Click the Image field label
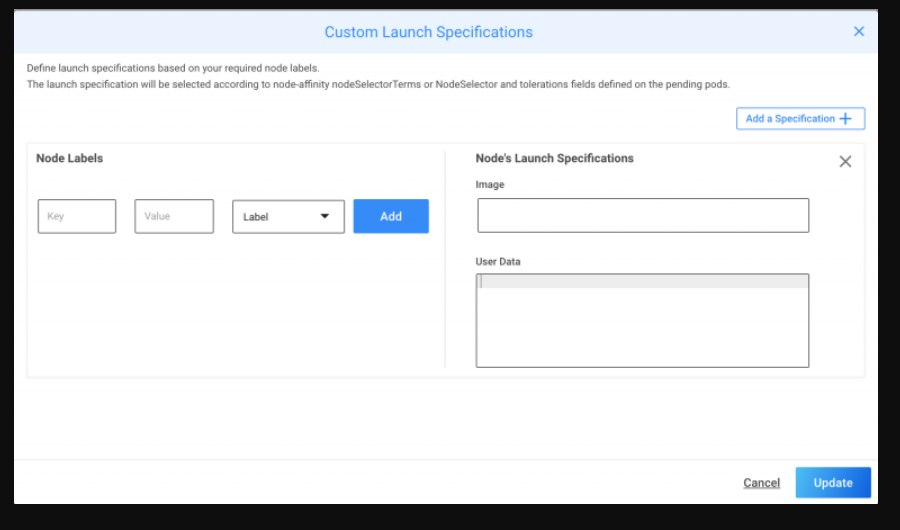This screenshot has height=530, width=900. click(x=490, y=185)
